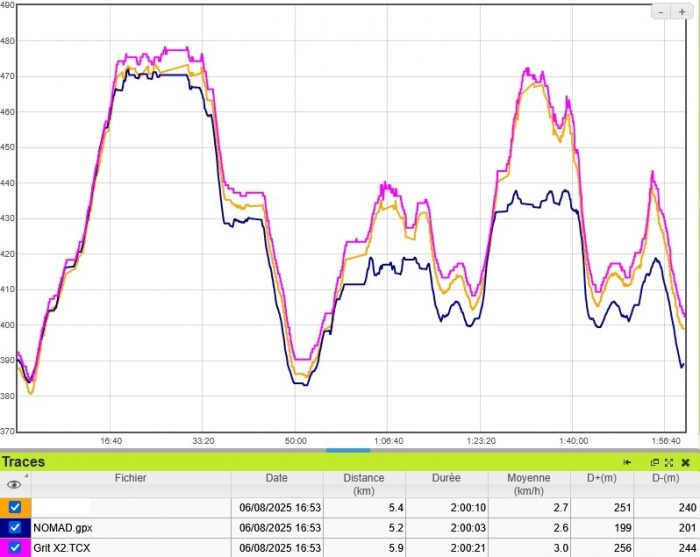
Task: Click the detach panel icon in Traces header
Action: (x=655, y=462)
